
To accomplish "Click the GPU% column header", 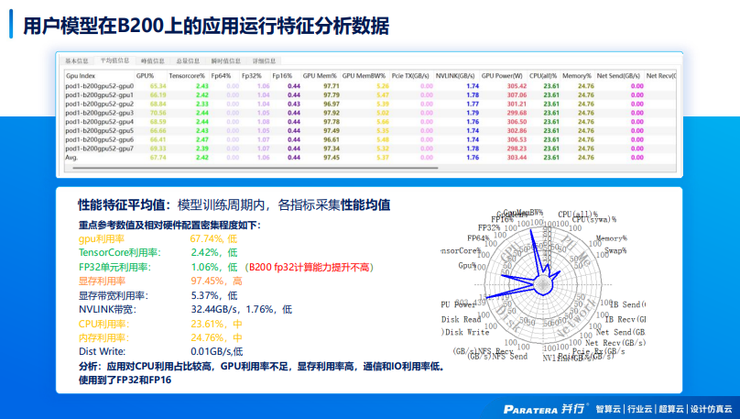I will point(145,75).
